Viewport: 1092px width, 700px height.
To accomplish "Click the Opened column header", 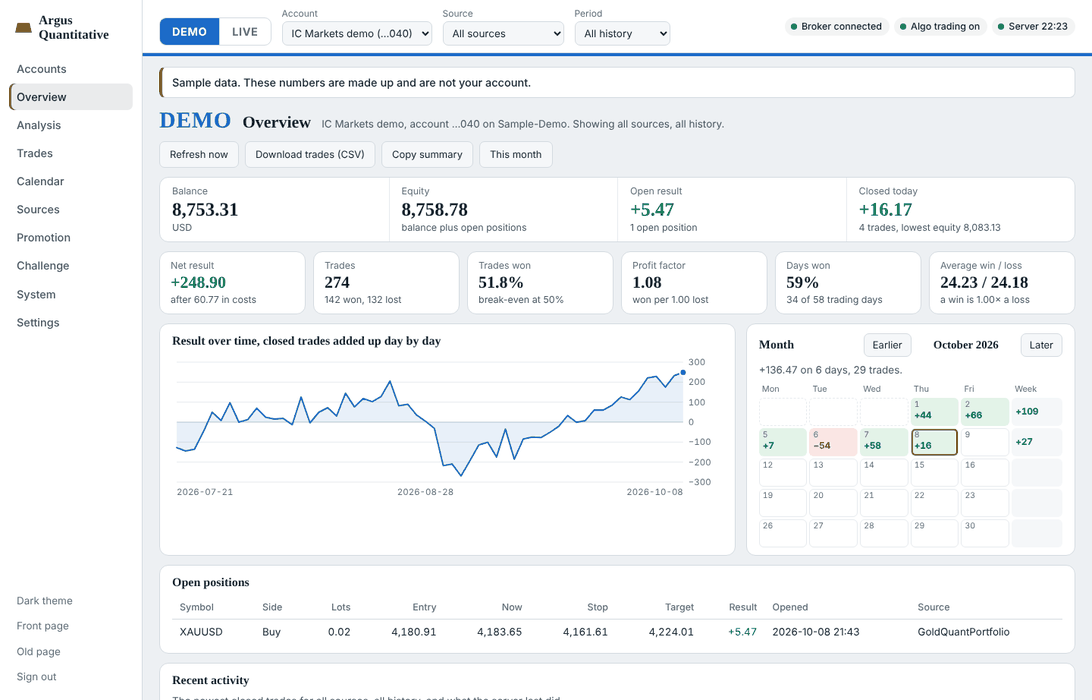I will (790, 607).
